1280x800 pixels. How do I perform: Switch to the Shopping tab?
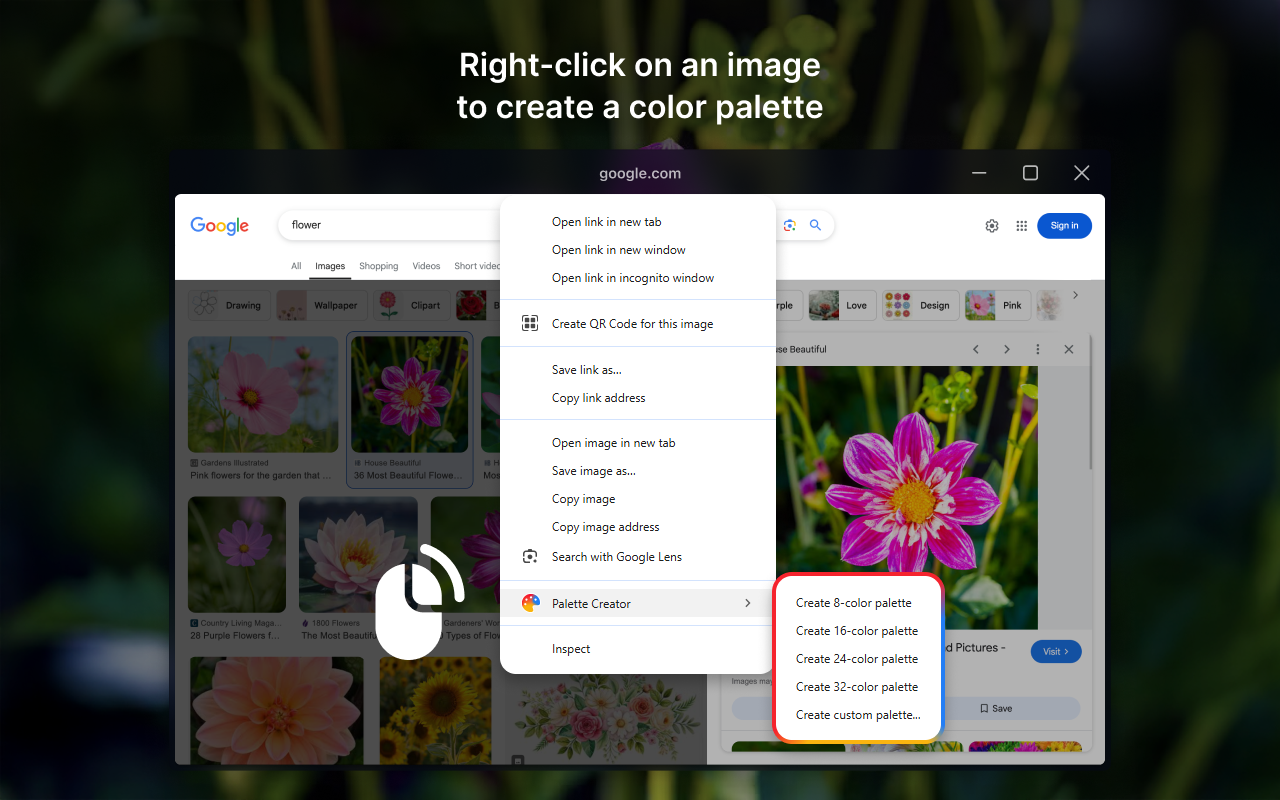(379, 266)
